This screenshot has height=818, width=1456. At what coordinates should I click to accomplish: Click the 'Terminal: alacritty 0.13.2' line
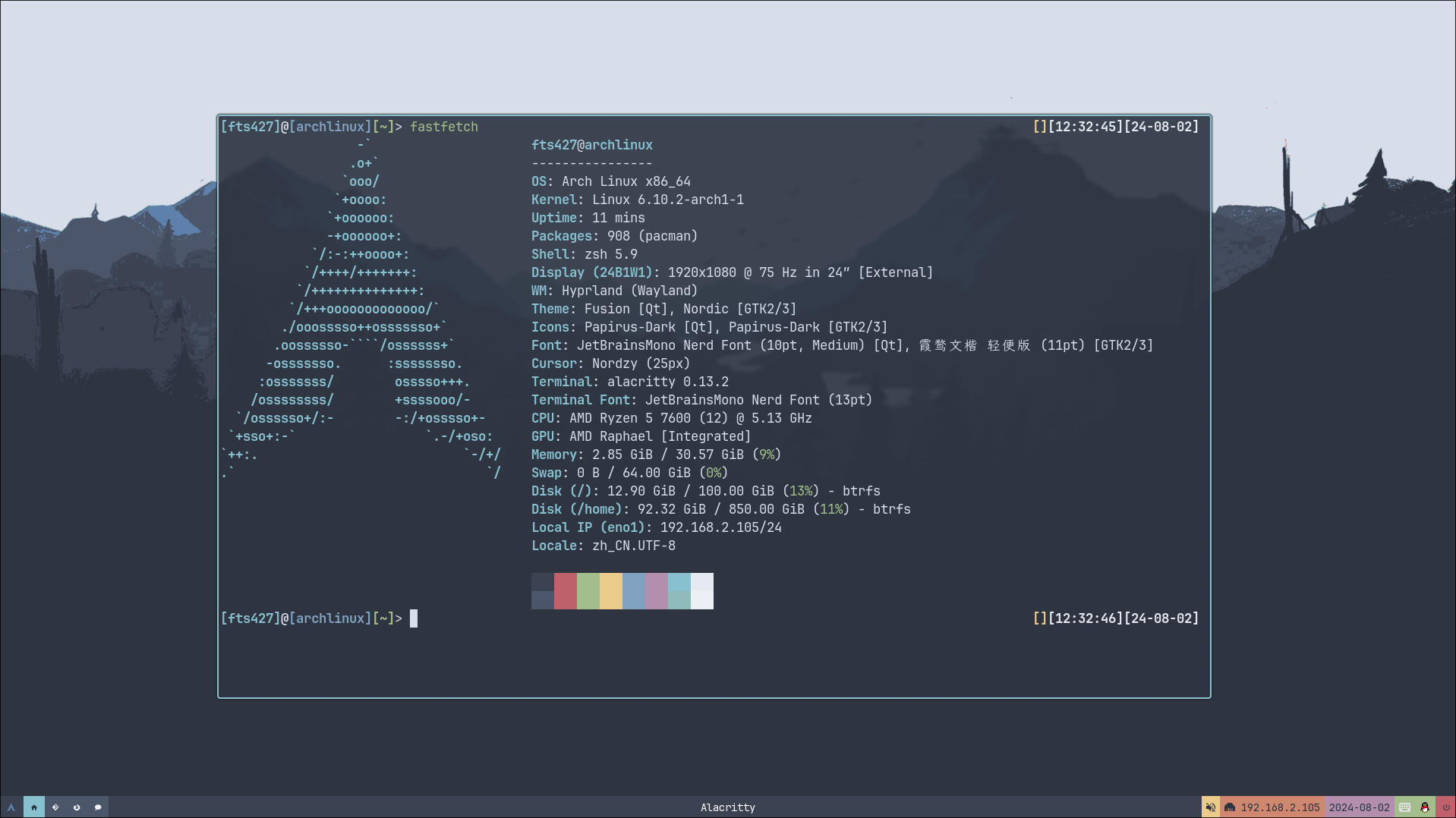point(630,382)
